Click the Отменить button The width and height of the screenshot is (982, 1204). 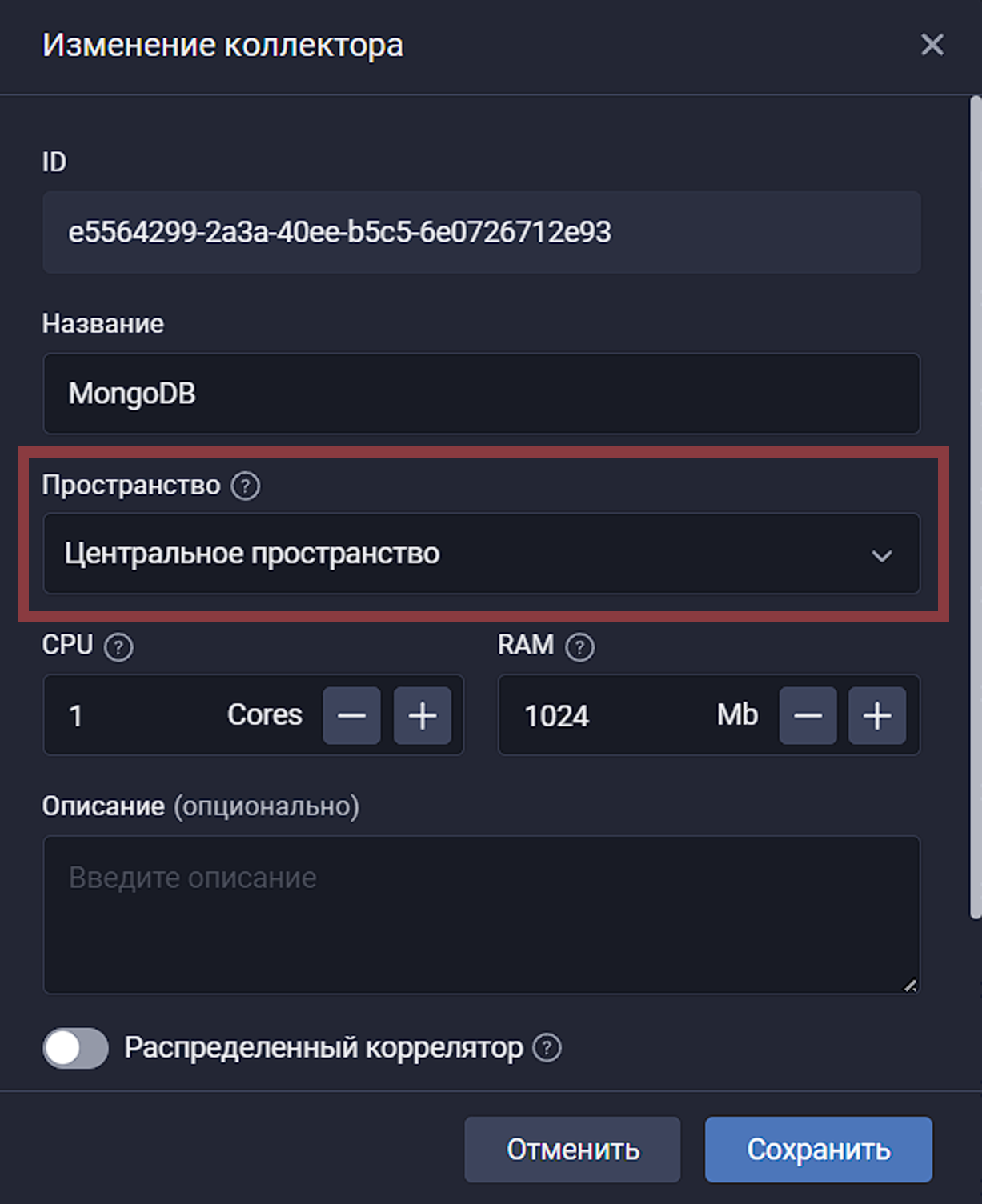[571, 1150]
